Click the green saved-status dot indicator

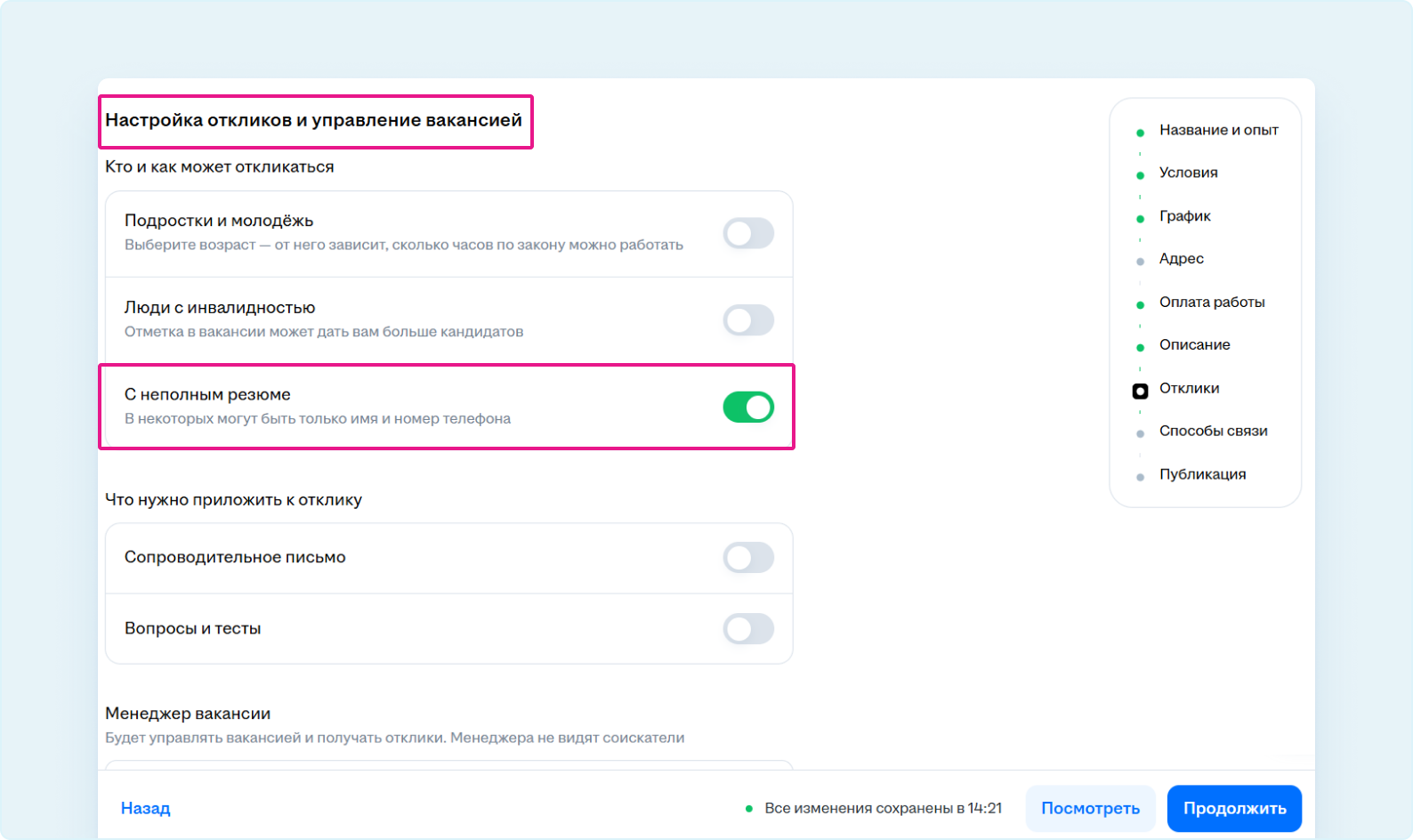[x=749, y=809]
